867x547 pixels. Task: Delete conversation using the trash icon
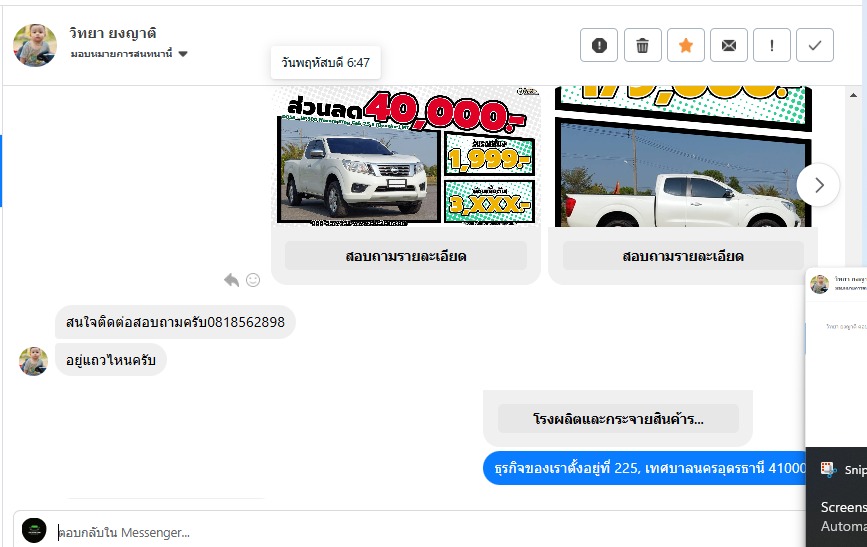643,45
